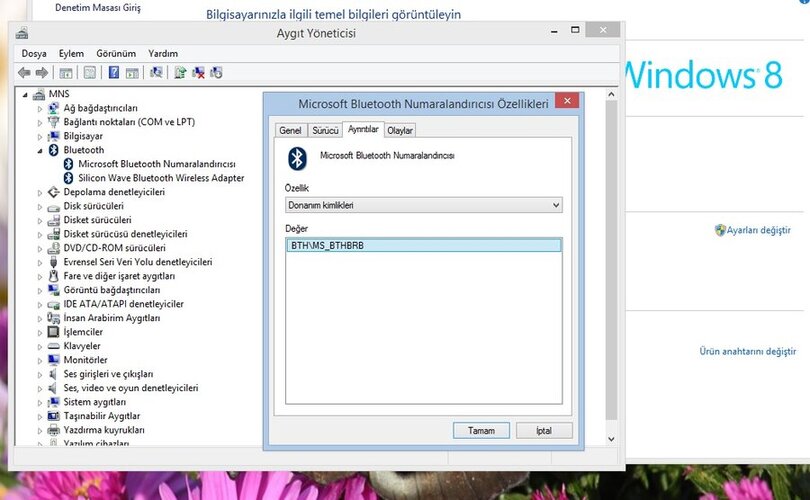Expand the Taşınabilir Aygıtlar node
This screenshot has width=810, height=500.
[40, 416]
